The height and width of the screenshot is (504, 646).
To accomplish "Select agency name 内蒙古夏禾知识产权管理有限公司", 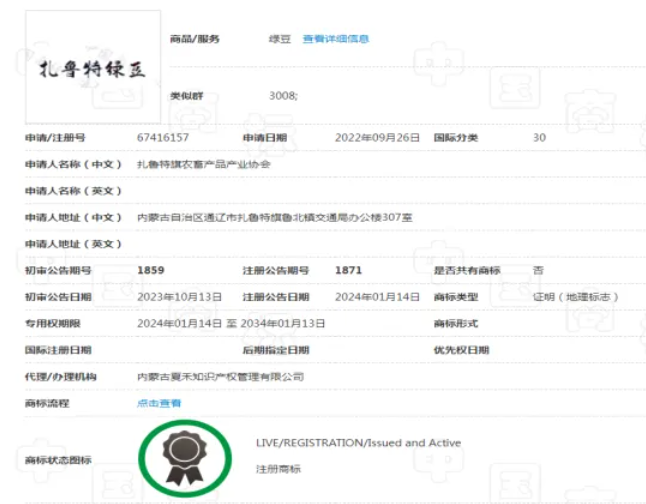I will pyautogui.click(x=220, y=377).
